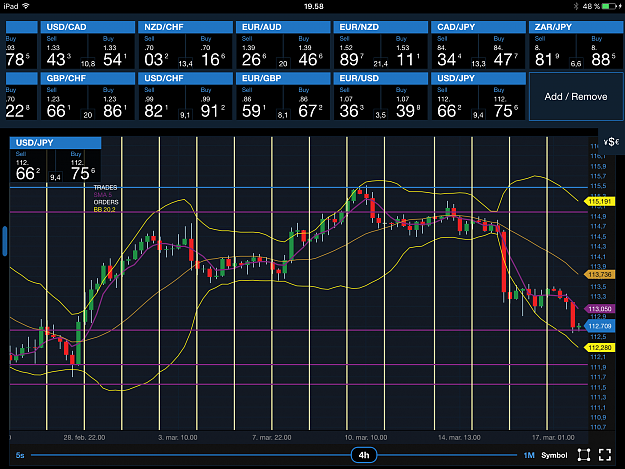Tap the 115.191 upper band price tag
This screenshot has width=625, height=469.
coord(599,202)
